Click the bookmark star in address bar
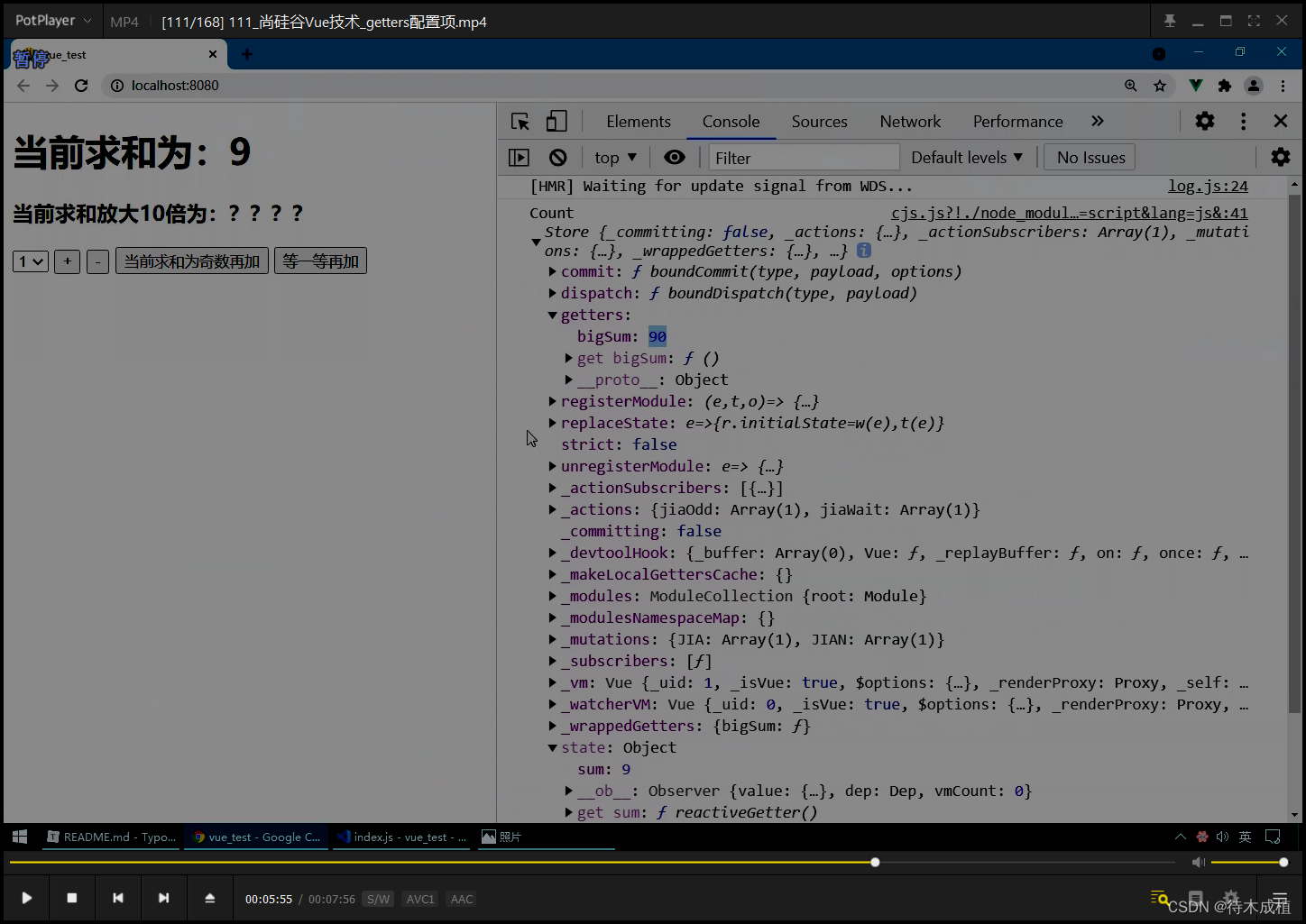 pos(1161,86)
